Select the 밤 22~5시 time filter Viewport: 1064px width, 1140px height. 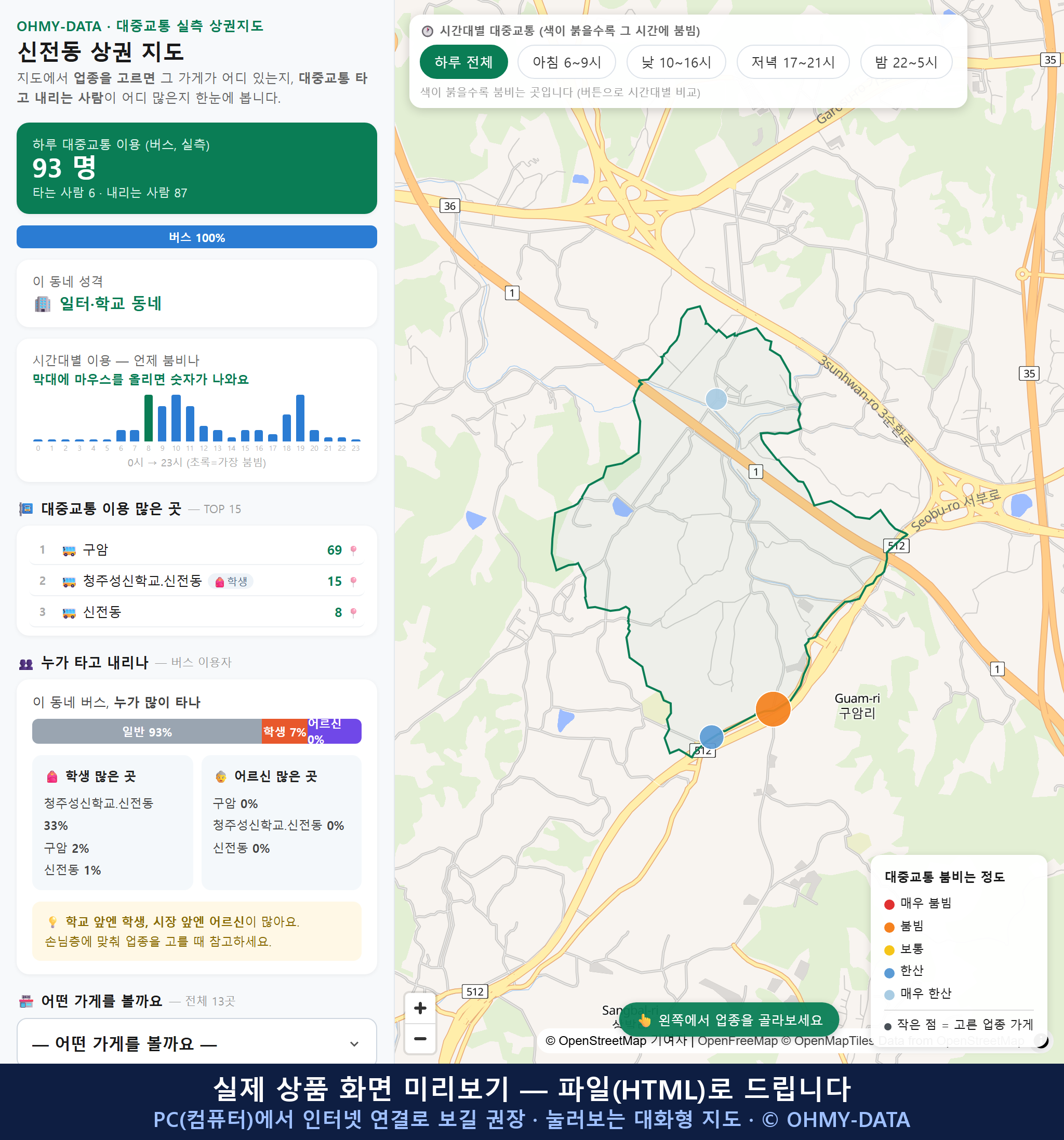[x=906, y=62]
